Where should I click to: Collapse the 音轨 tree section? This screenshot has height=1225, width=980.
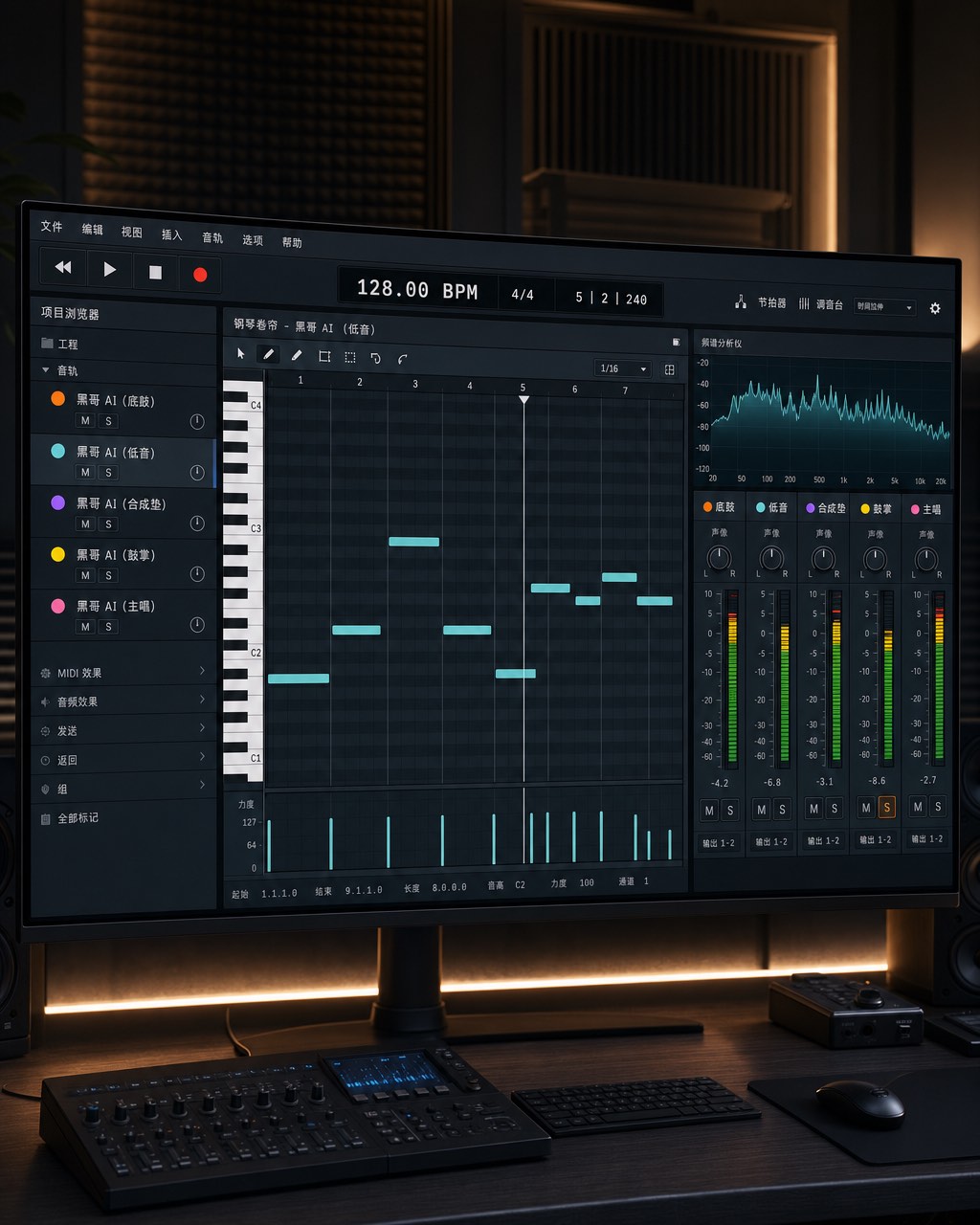click(x=45, y=369)
